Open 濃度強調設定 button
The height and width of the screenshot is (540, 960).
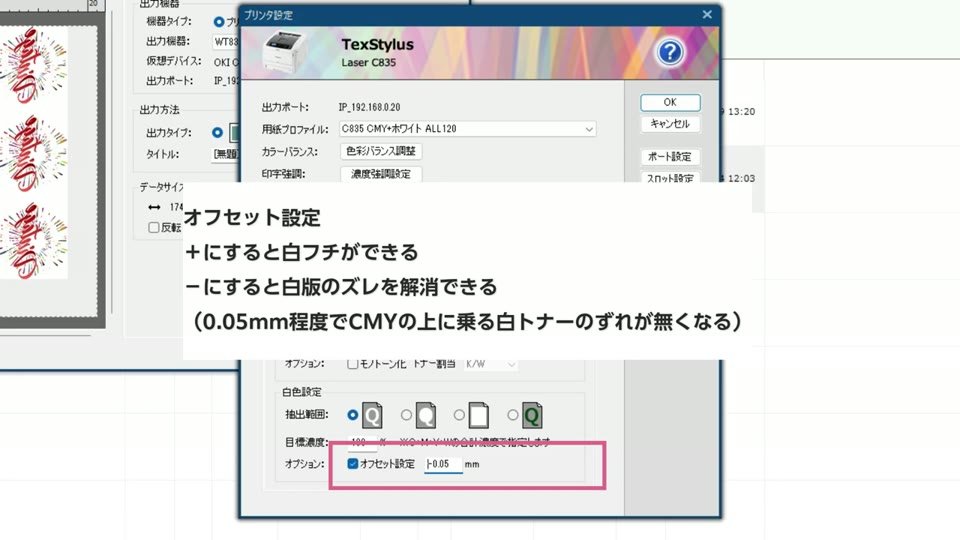(381, 174)
